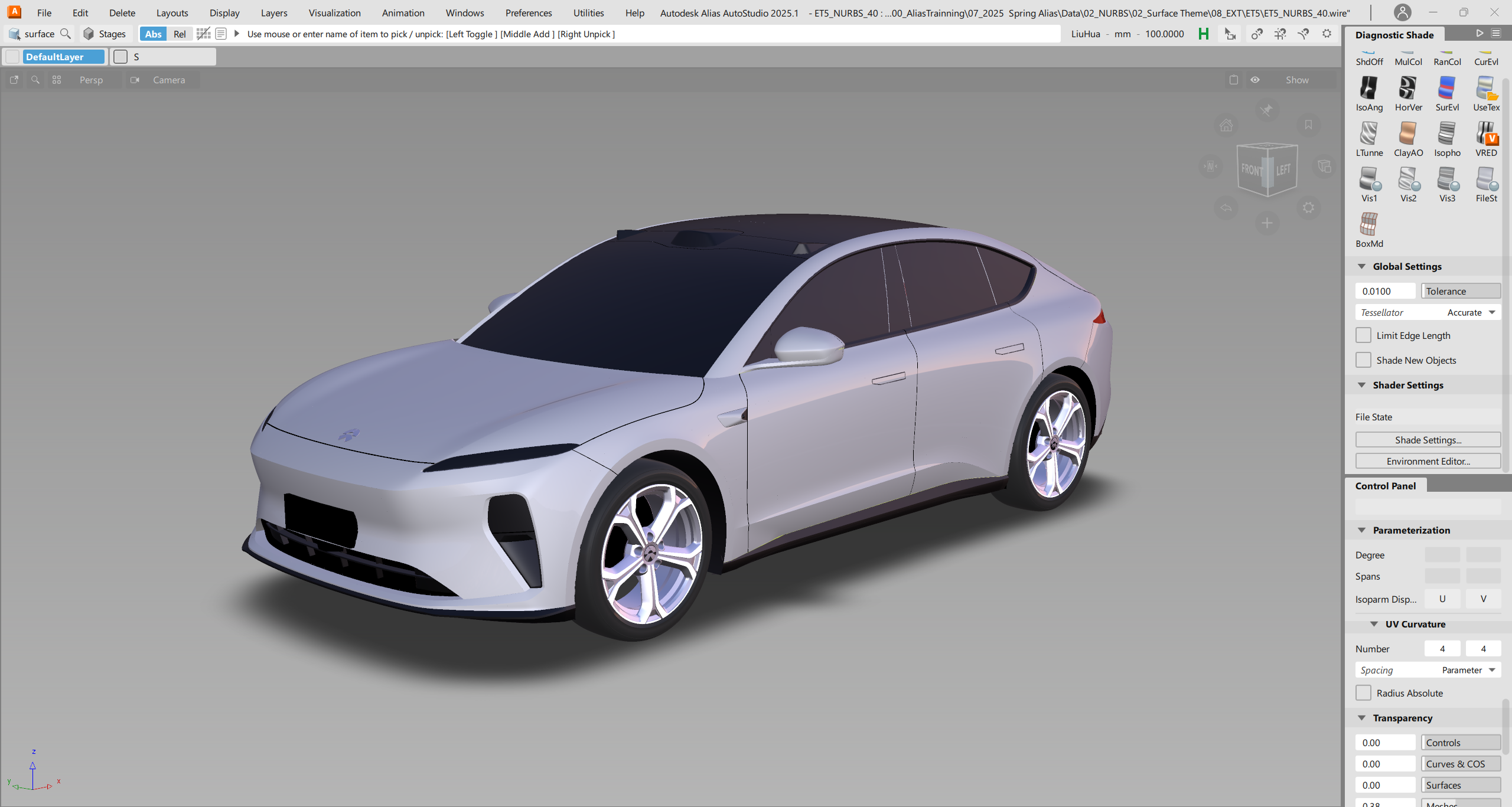Click the Shade Settings button
This screenshot has height=807, width=1512.
coord(1428,440)
